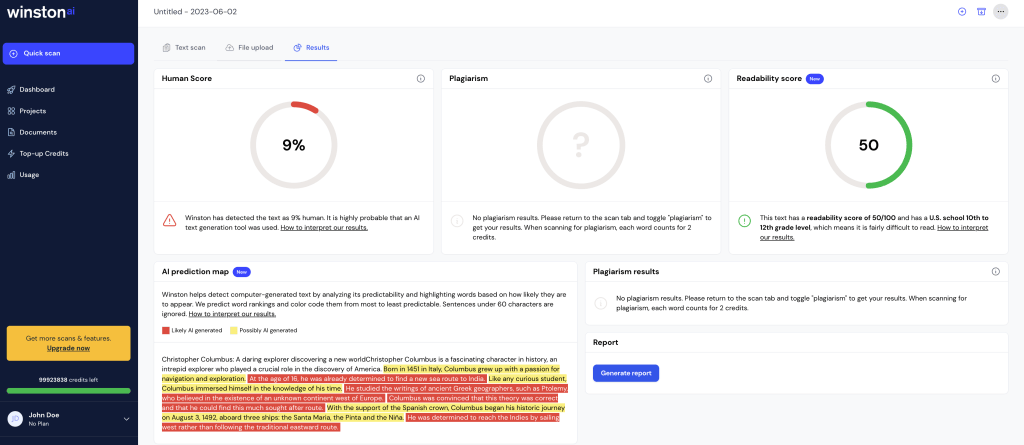The width and height of the screenshot is (1024, 445).
Task: Click the Quick scan button
Action: [69, 54]
